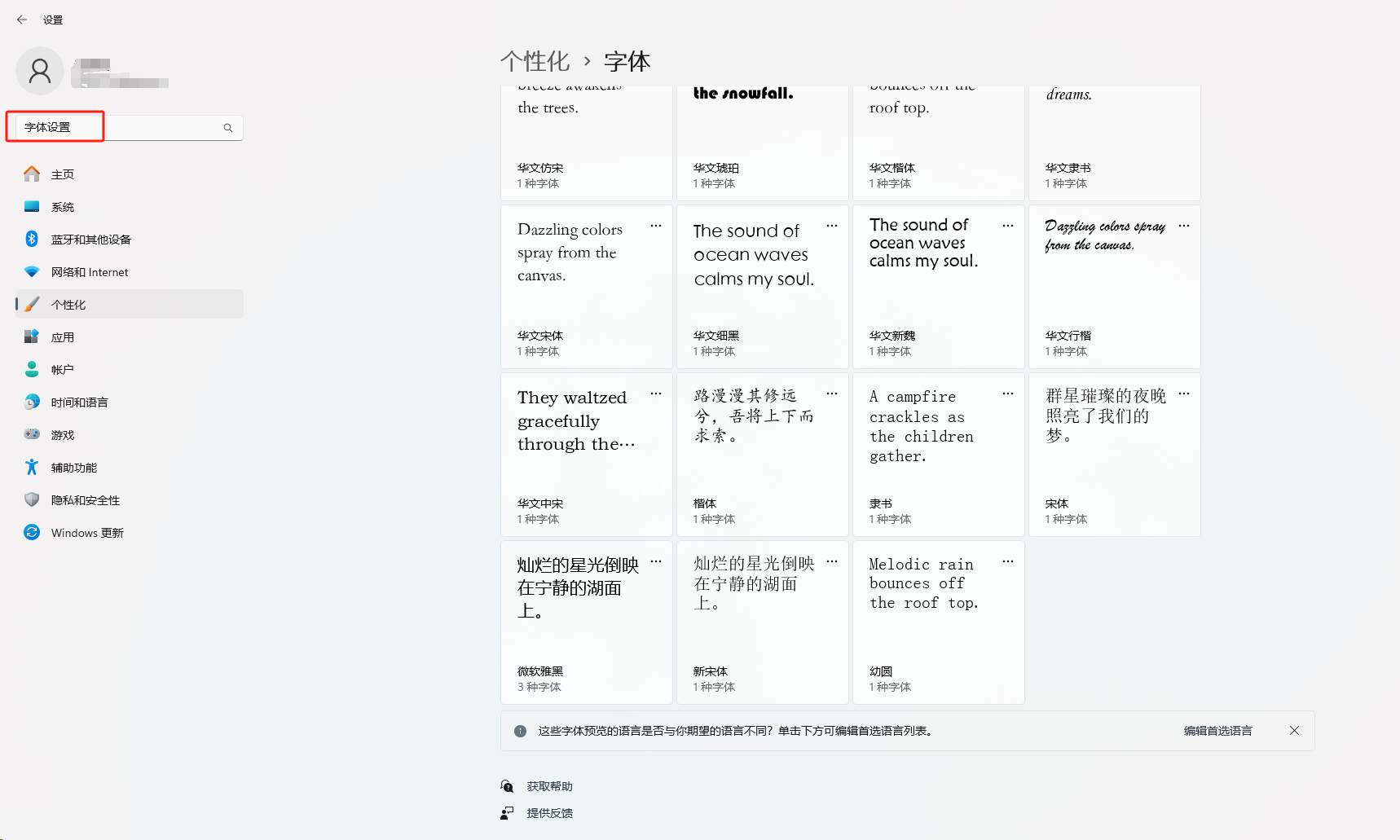
Task: Click the user profile avatar icon
Action: [x=40, y=71]
